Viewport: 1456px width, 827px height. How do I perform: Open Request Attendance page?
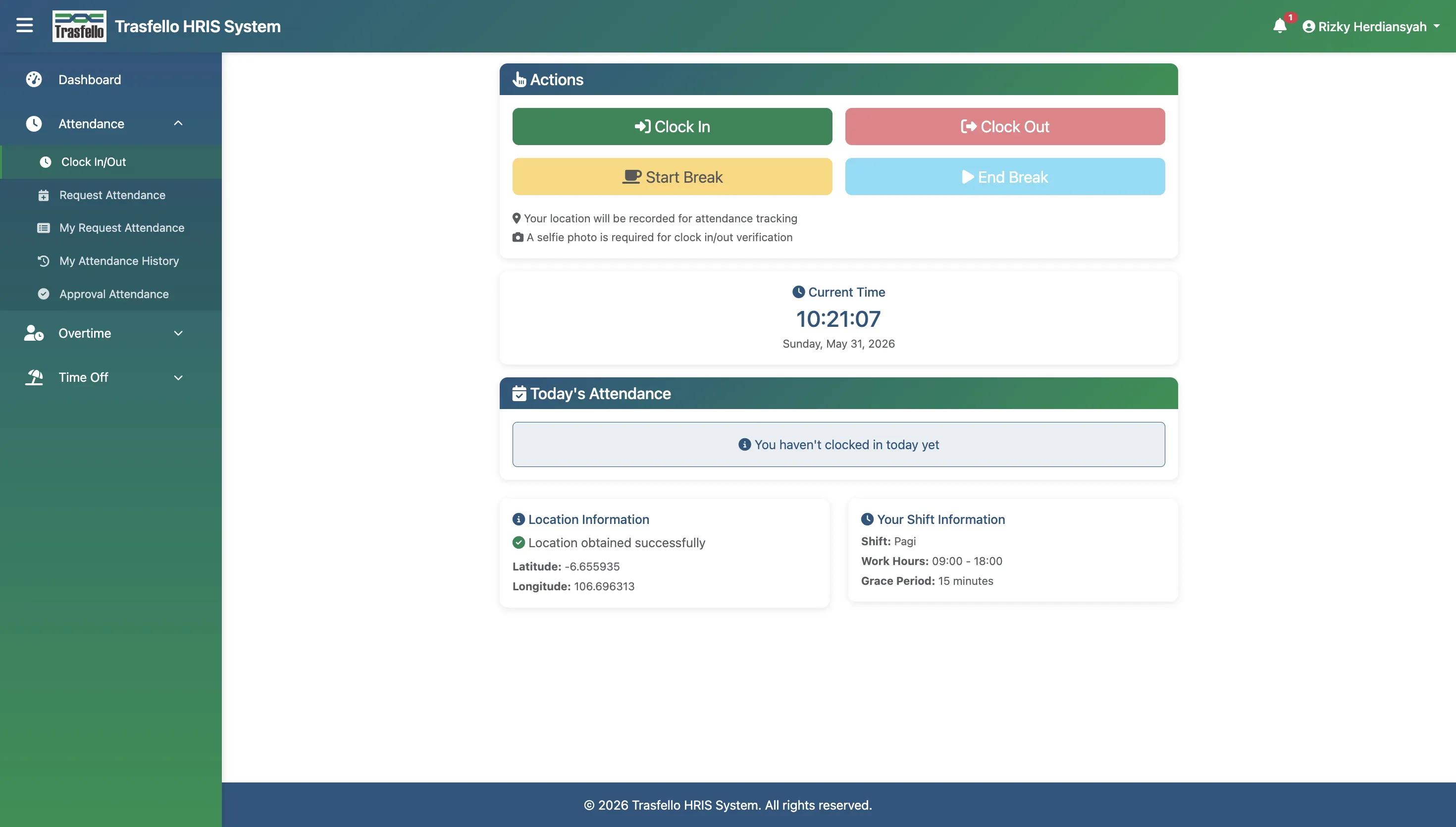112,195
